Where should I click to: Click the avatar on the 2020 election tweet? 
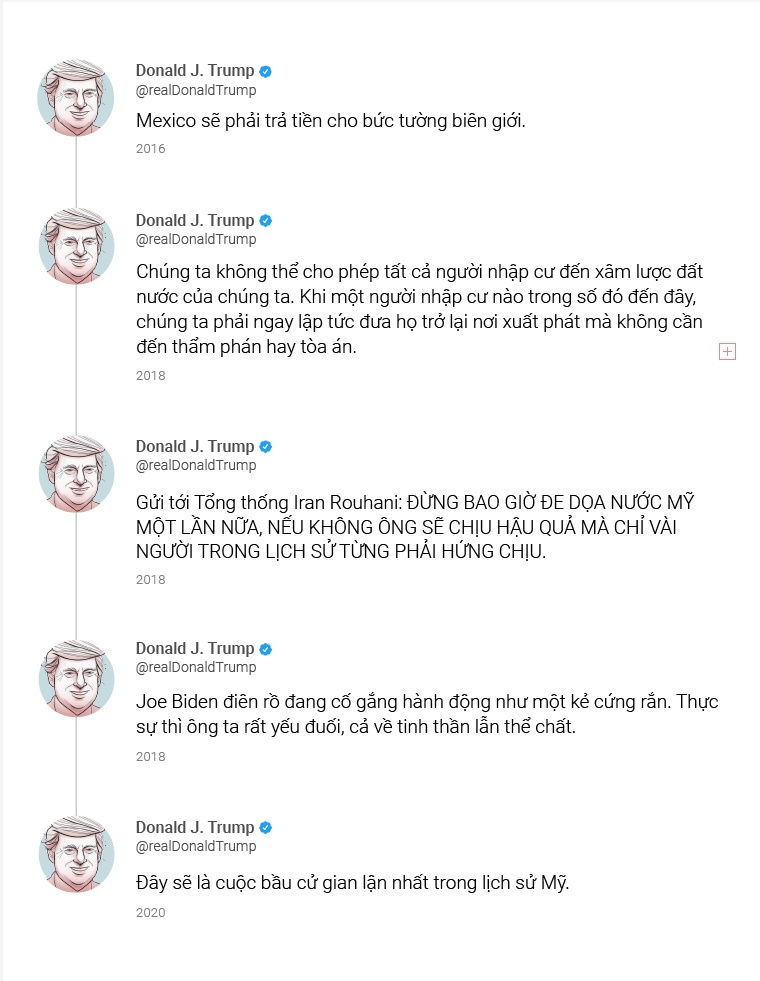[76, 855]
